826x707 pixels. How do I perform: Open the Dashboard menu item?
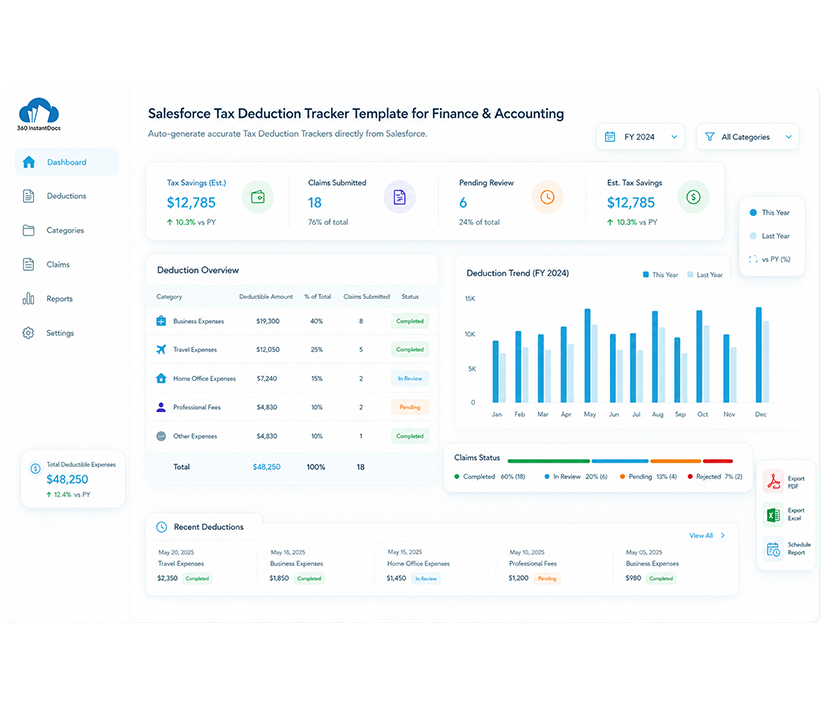[67, 162]
